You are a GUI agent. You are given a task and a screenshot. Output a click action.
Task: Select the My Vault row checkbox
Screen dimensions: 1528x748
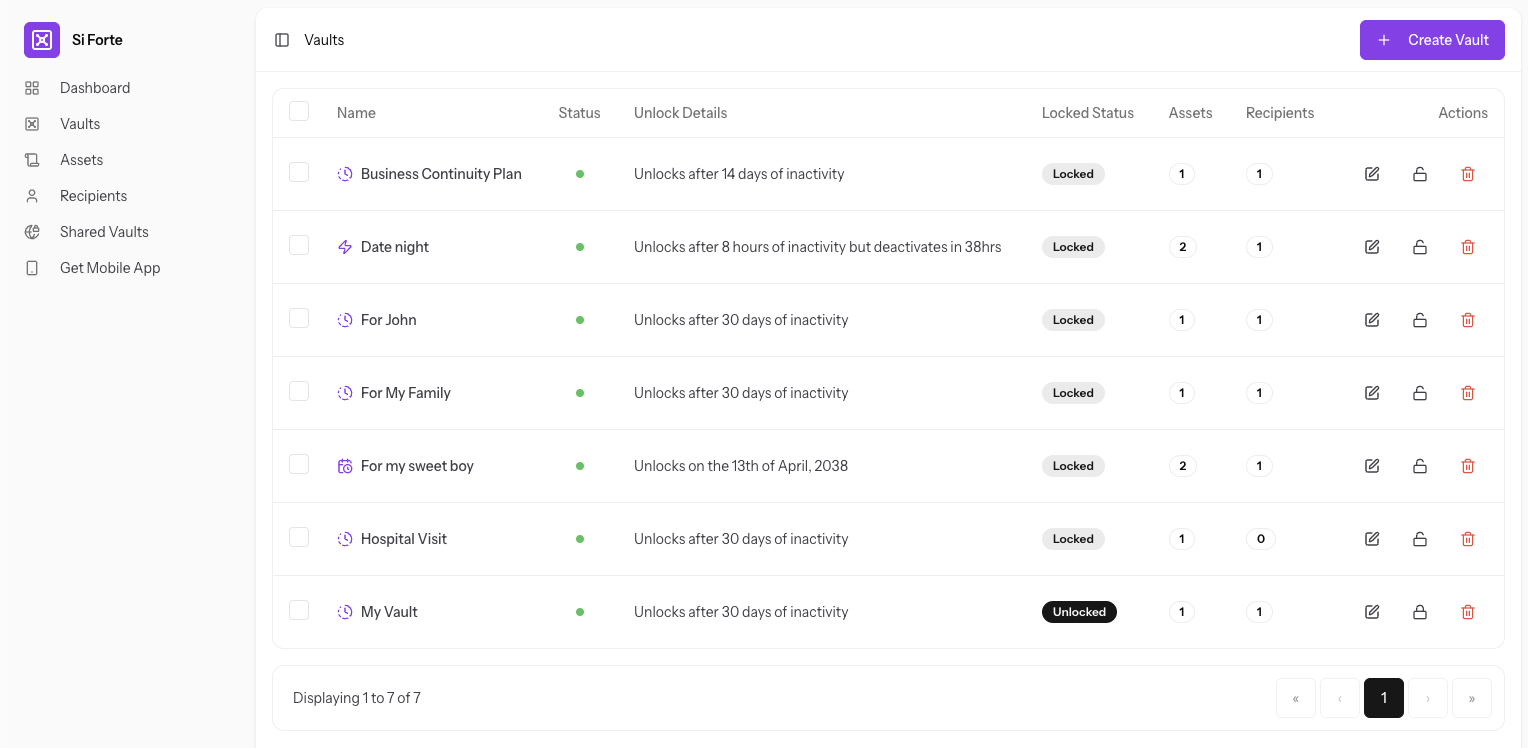click(299, 610)
